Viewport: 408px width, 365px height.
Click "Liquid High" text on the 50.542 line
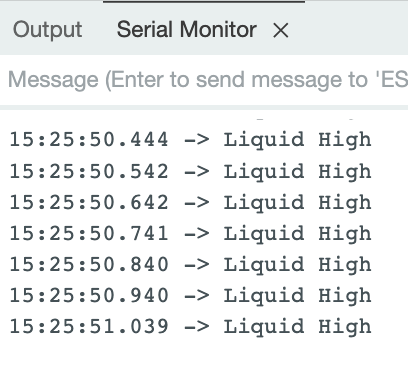(x=297, y=173)
